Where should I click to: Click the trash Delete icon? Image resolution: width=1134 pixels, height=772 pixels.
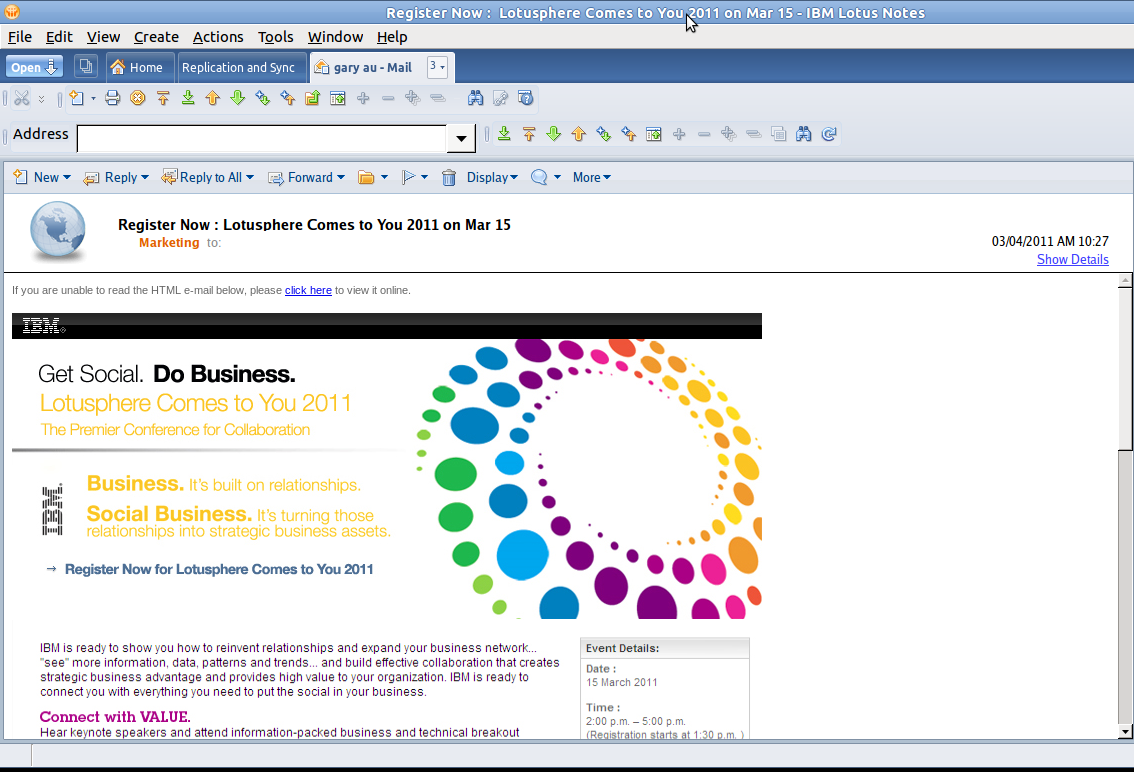coord(448,177)
